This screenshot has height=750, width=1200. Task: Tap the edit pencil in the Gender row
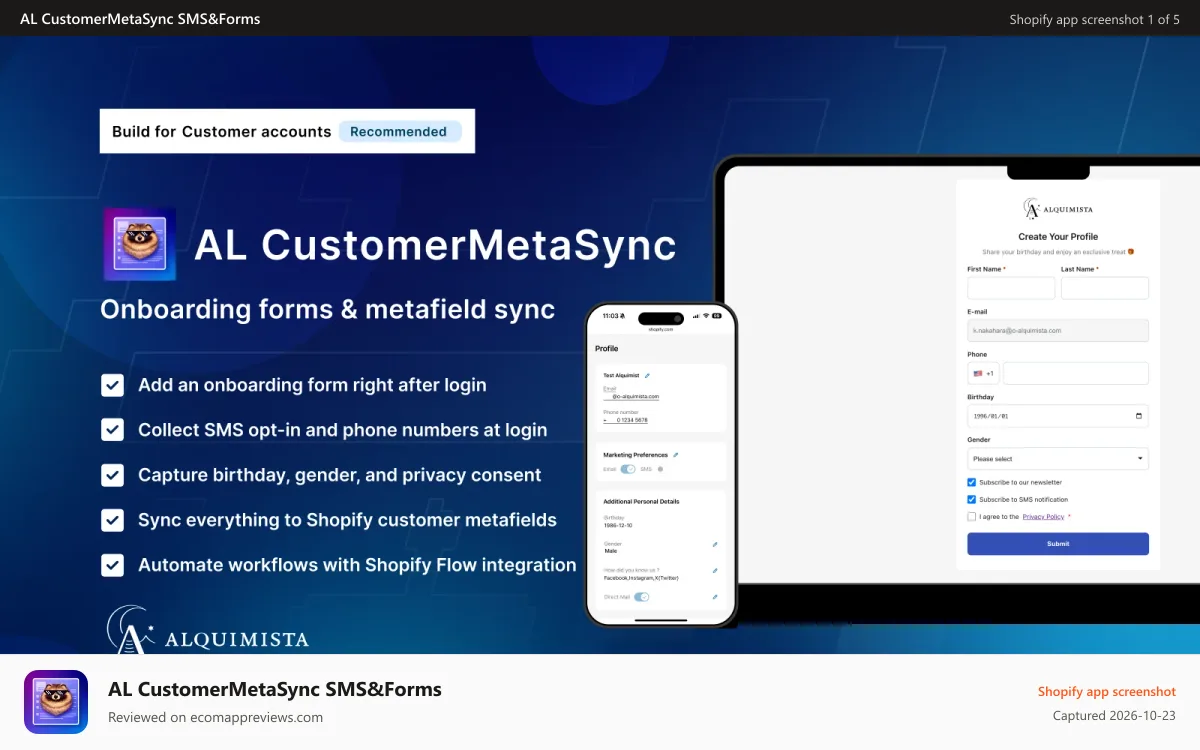(714, 544)
